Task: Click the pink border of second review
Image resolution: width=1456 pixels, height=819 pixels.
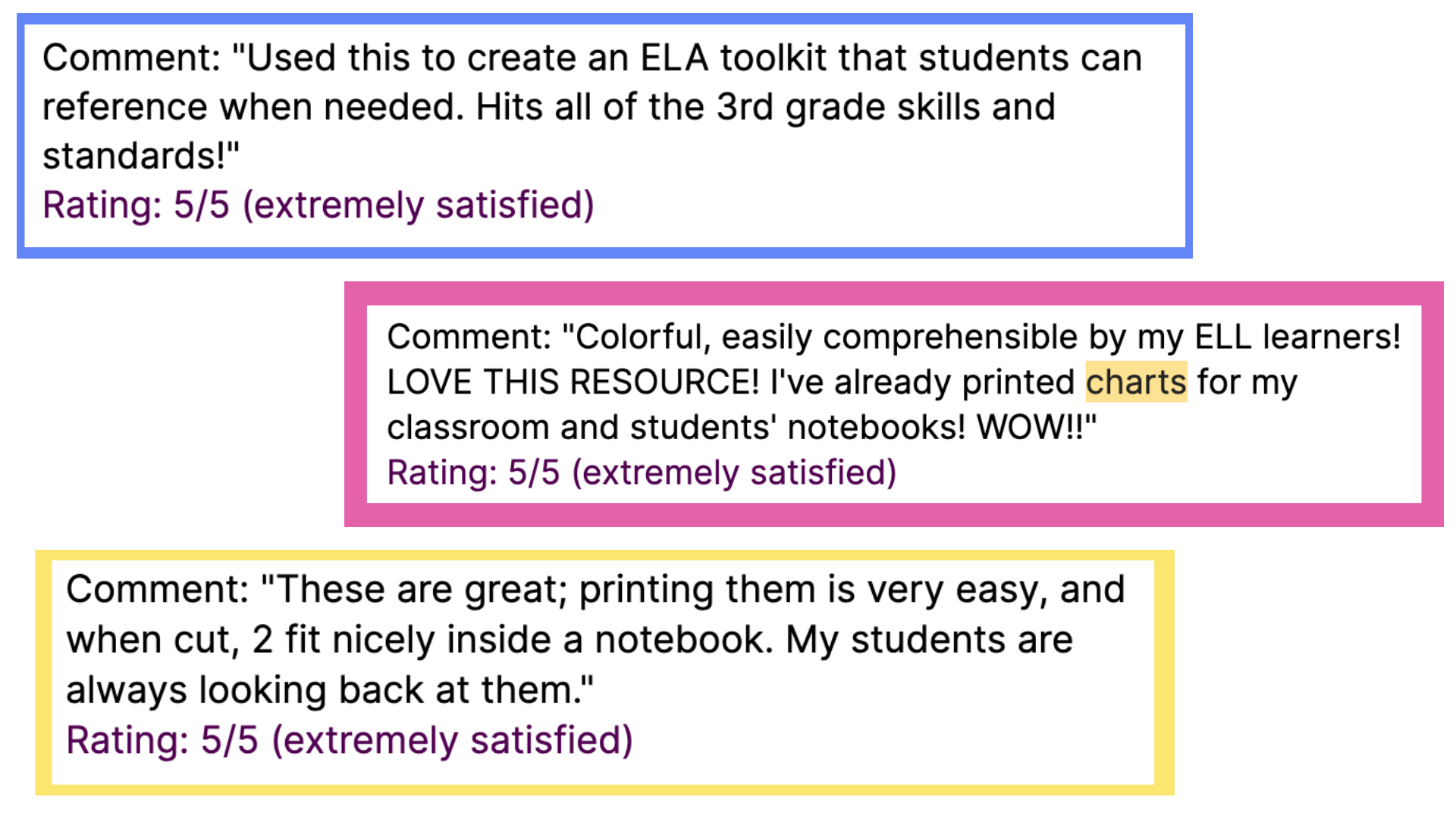Action: pos(894,293)
